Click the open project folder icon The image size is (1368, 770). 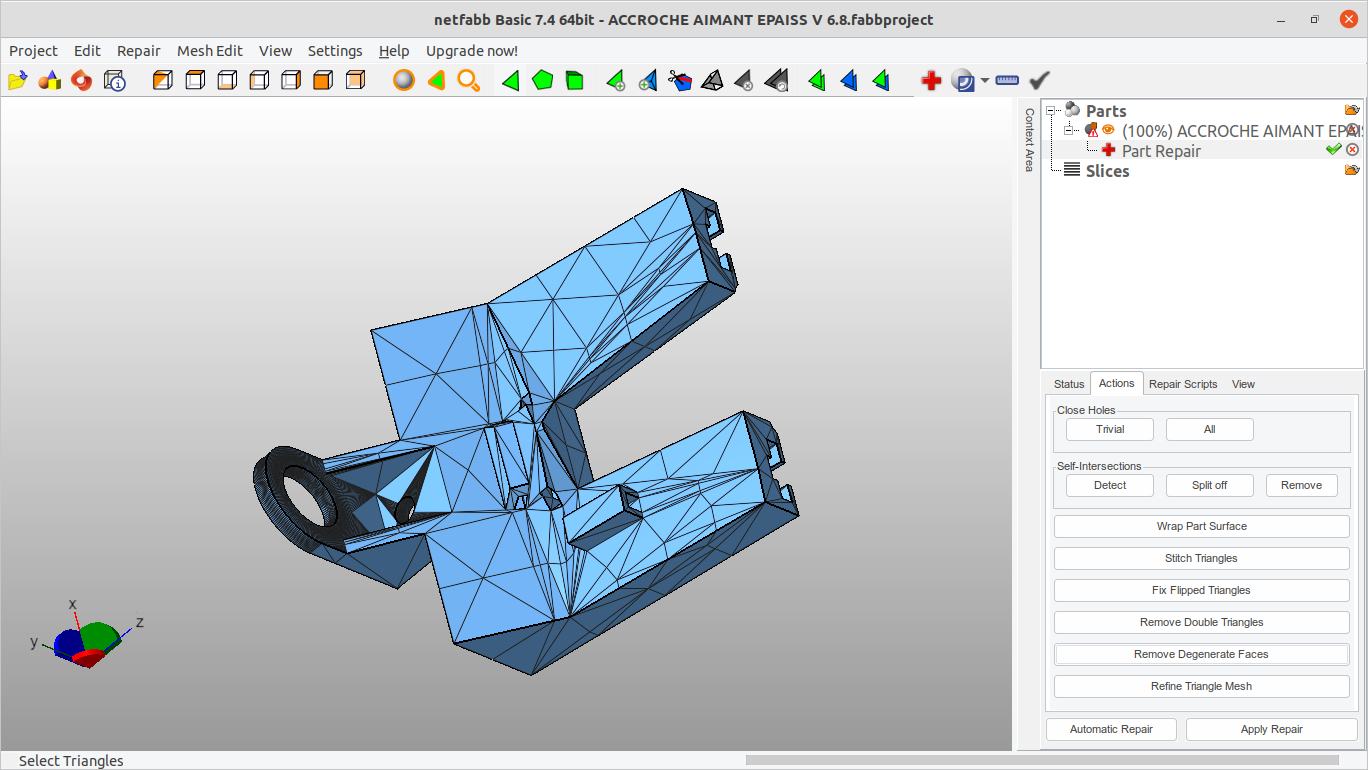[x=17, y=81]
